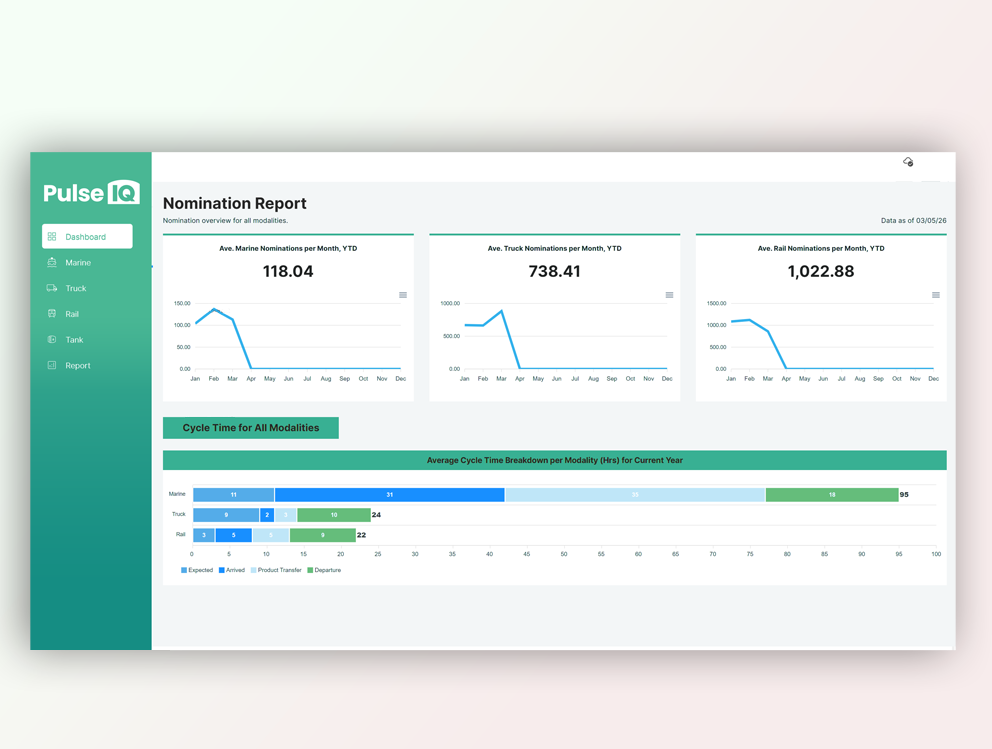Open the Marine nominations chart hamburger menu

click(403, 295)
